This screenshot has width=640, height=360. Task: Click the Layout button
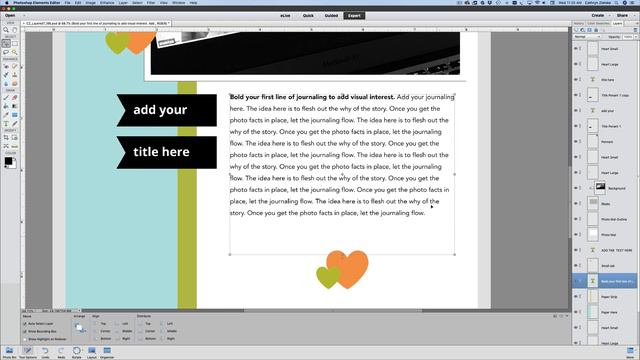point(92,353)
